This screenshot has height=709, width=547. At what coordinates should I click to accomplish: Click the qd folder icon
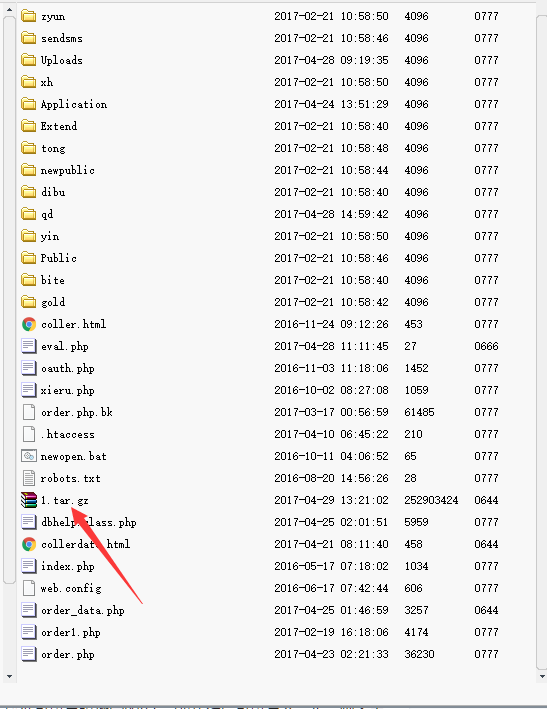pos(28,214)
